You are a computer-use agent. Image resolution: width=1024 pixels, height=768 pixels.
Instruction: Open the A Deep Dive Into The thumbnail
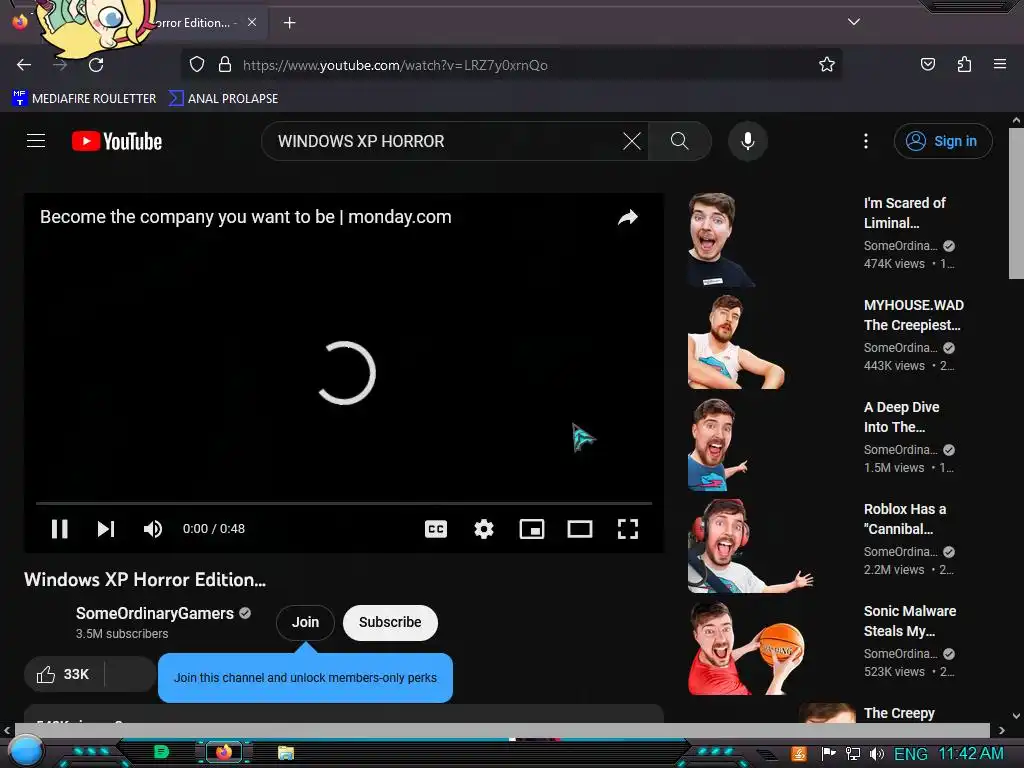click(769, 444)
